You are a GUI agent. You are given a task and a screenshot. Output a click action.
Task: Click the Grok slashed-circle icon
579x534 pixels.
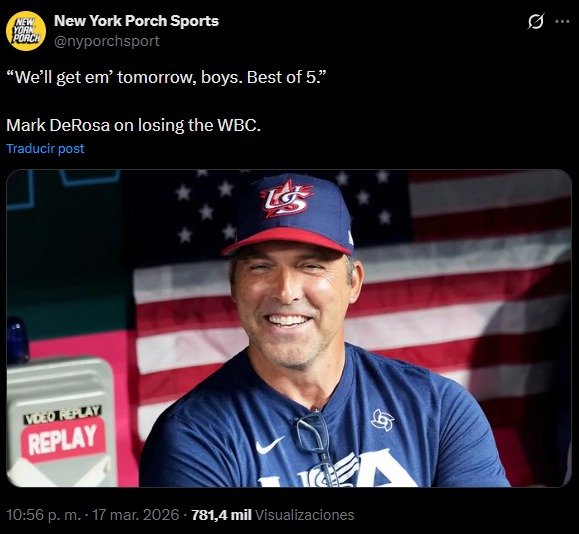pyautogui.click(x=536, y=21)
